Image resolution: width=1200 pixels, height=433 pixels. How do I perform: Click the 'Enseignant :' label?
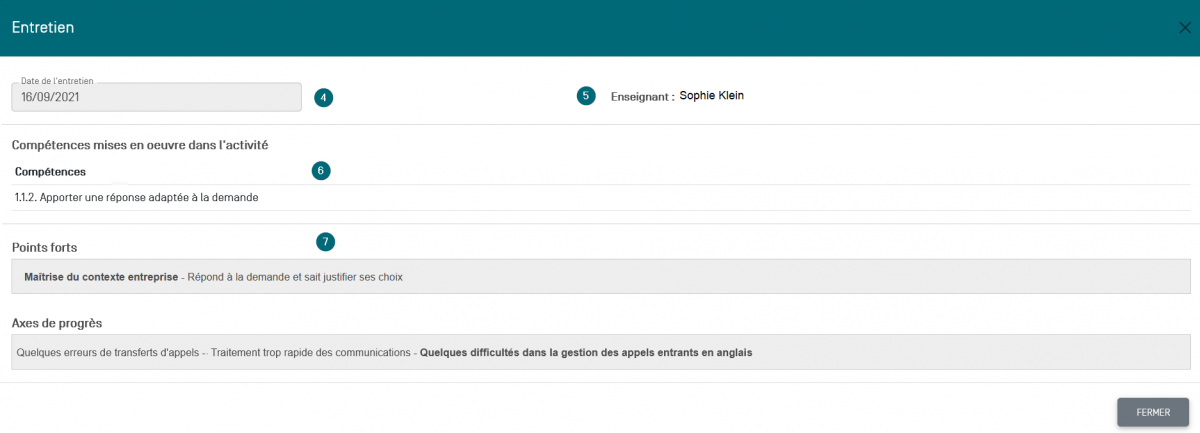pyautogui.click(x=642, y=97)
